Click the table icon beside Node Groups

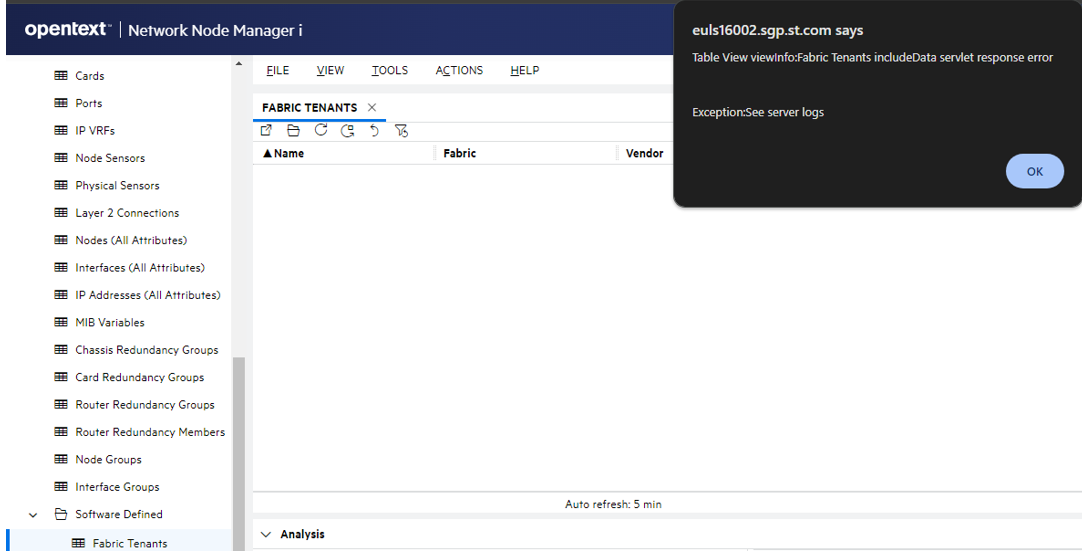[x=61, y=459]
